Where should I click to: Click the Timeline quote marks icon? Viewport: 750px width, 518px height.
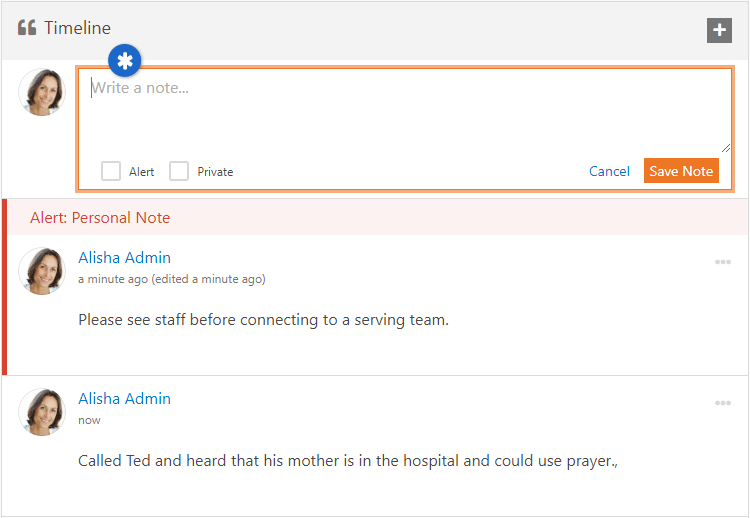(x=27, y=28)
